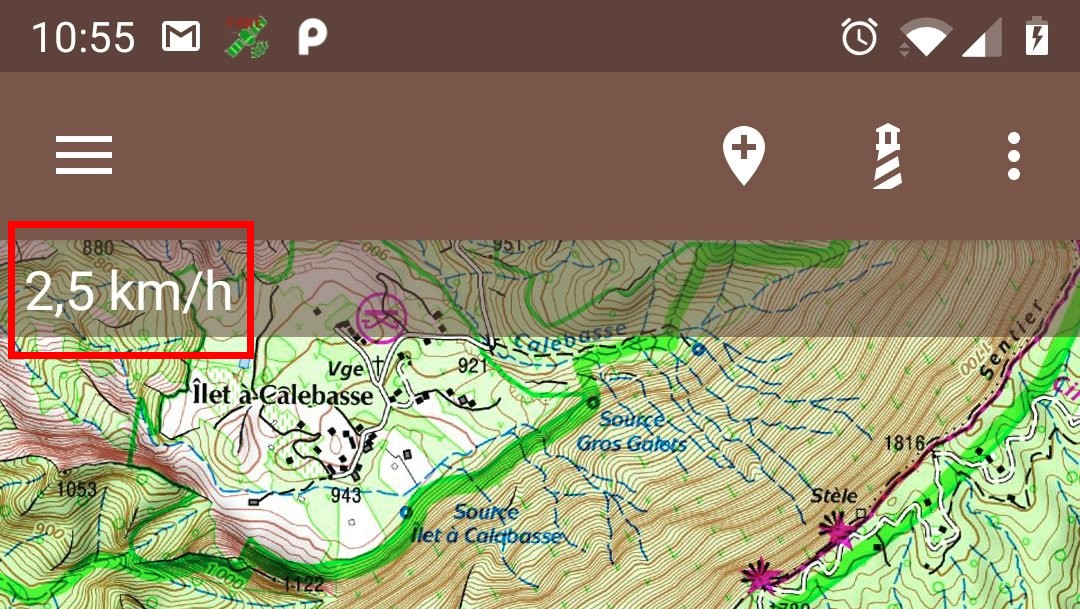
Task: Open the lighthouse beacon tool
Action: click(888, 156)
